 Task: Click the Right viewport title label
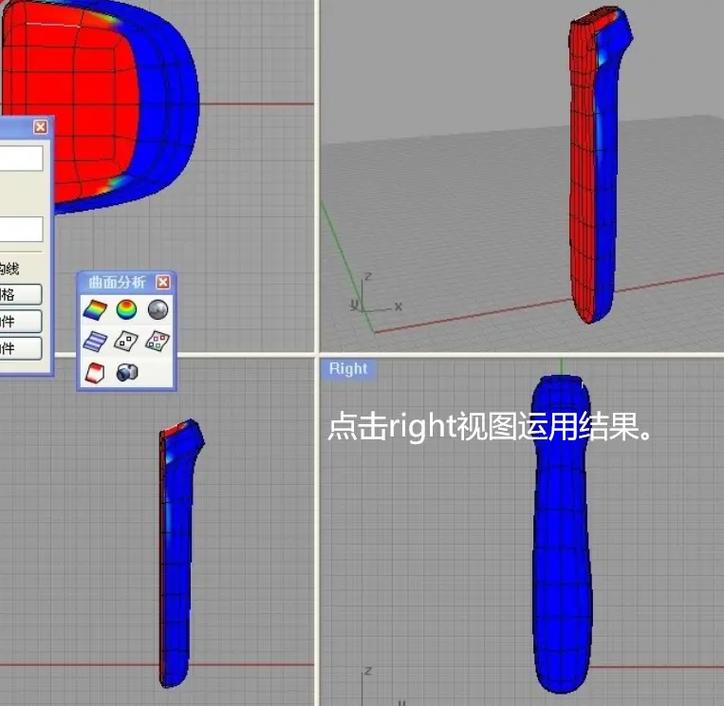348,369
